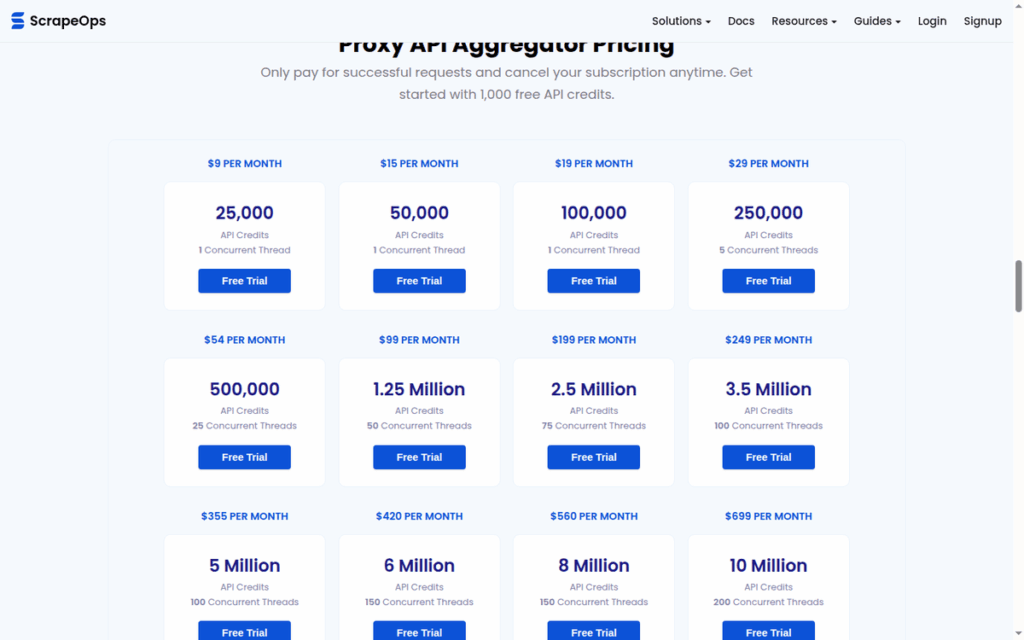The height and width of the screenshot is (640, 1024).
Task: Open the Signup page
Action: pyautogui.click(x=982, y=21)
